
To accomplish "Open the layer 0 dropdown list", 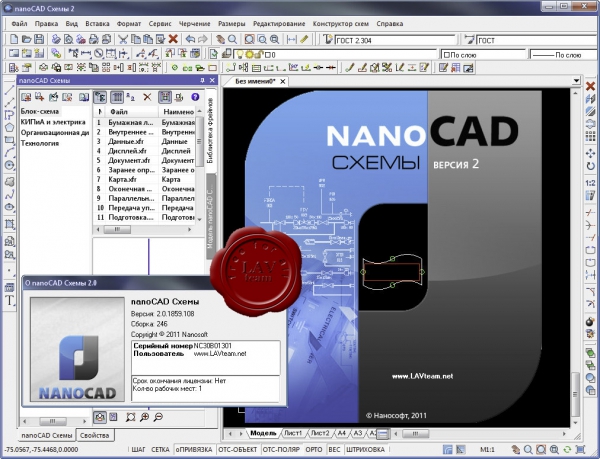I will 336,54.
